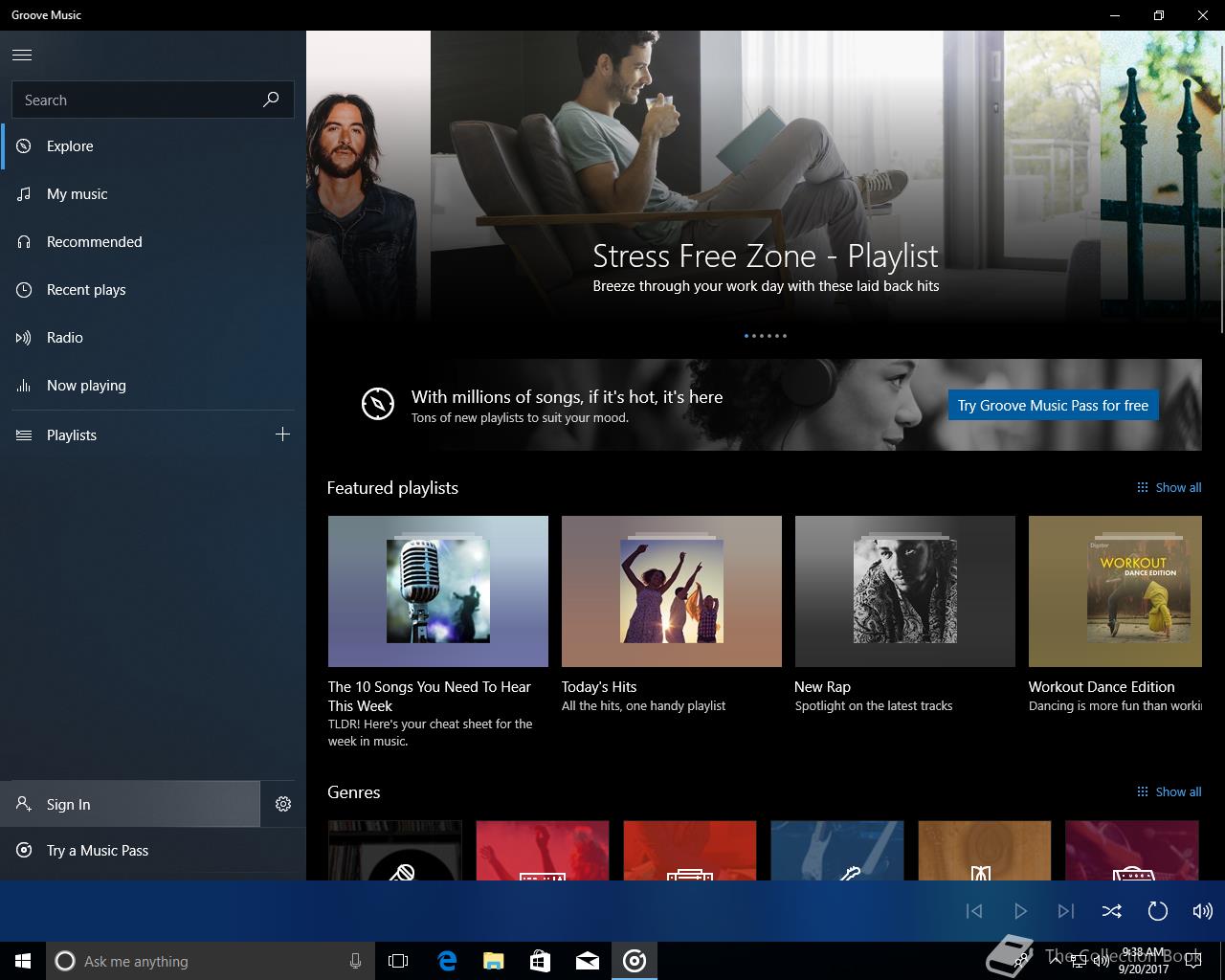This screenshot has width=1225, height=980.
Task: Open the blue guitar genre tile
Action: tap(837, 850)
